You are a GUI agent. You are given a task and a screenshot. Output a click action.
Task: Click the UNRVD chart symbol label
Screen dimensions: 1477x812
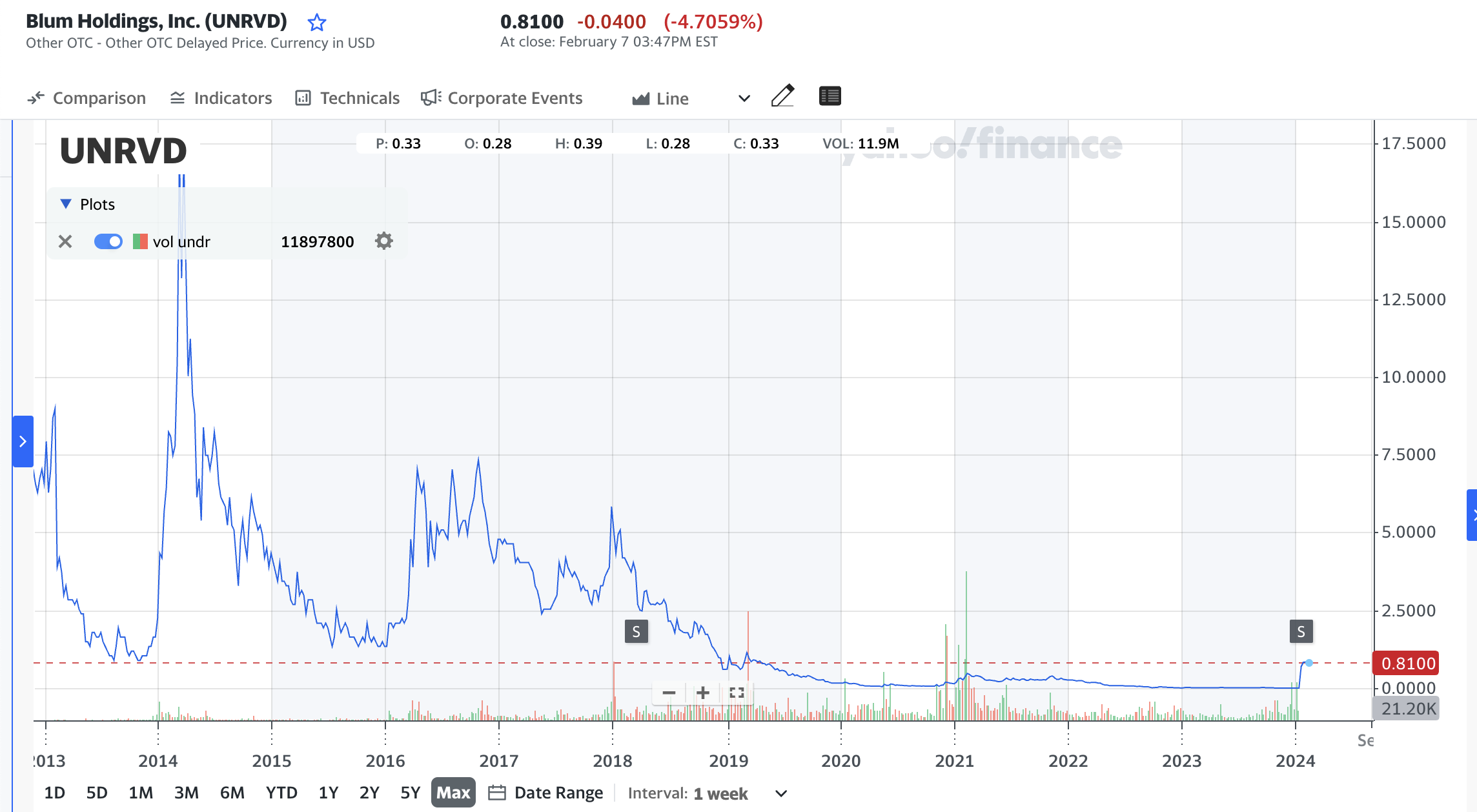pyautogui.click(x=123, y=151)
